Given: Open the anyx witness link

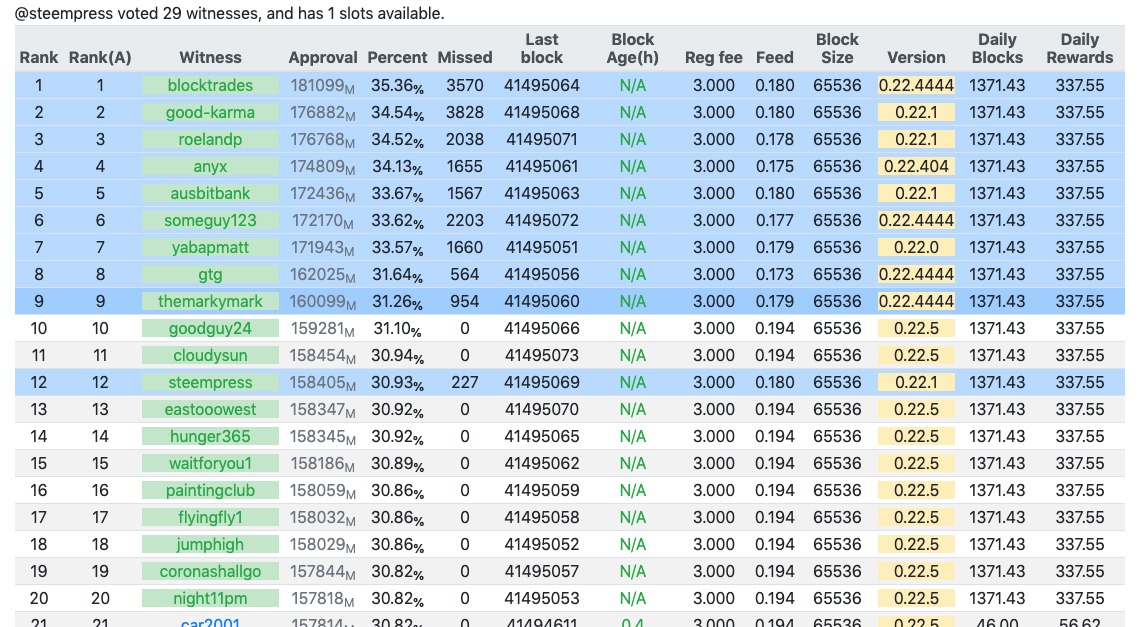Looking at the screenshot, I should (x=210, y=167).
